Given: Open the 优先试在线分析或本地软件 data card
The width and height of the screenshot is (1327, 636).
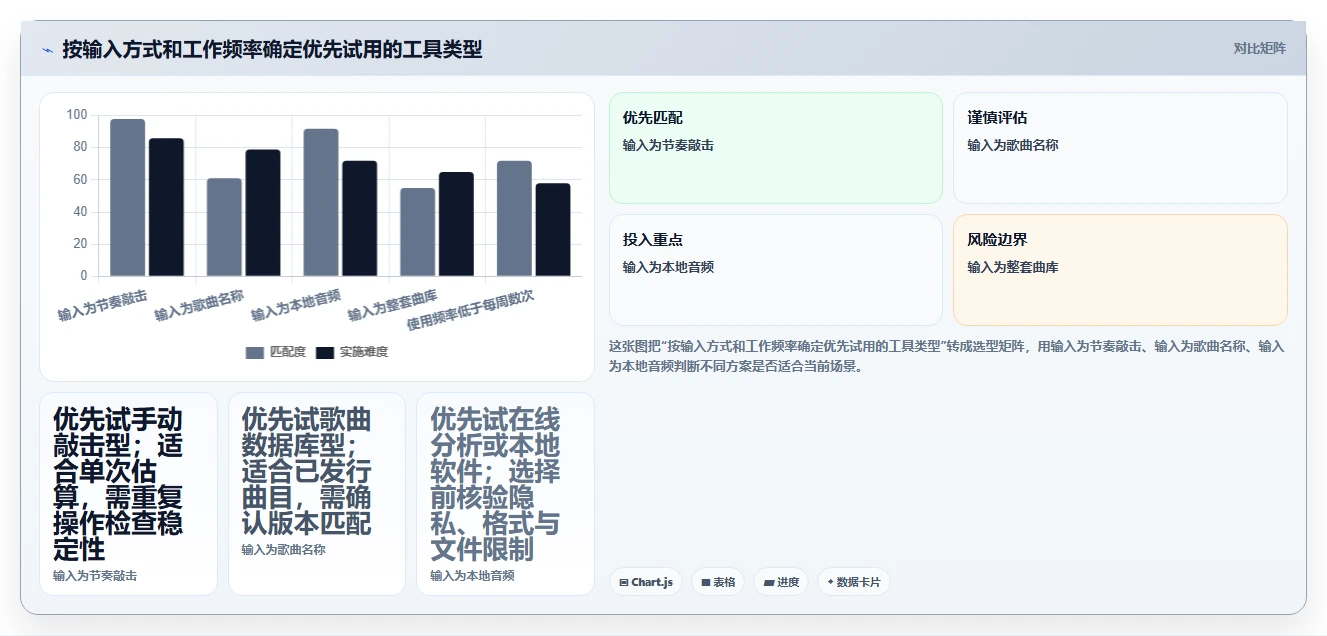Looking at the screenshot, I should click(506, 494).
